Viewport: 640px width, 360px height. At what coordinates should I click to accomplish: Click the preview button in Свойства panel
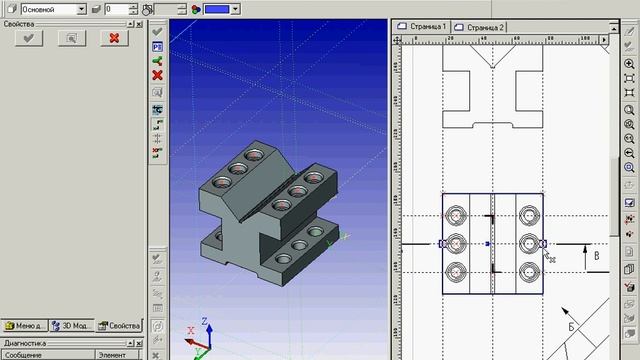pos(72,38)
